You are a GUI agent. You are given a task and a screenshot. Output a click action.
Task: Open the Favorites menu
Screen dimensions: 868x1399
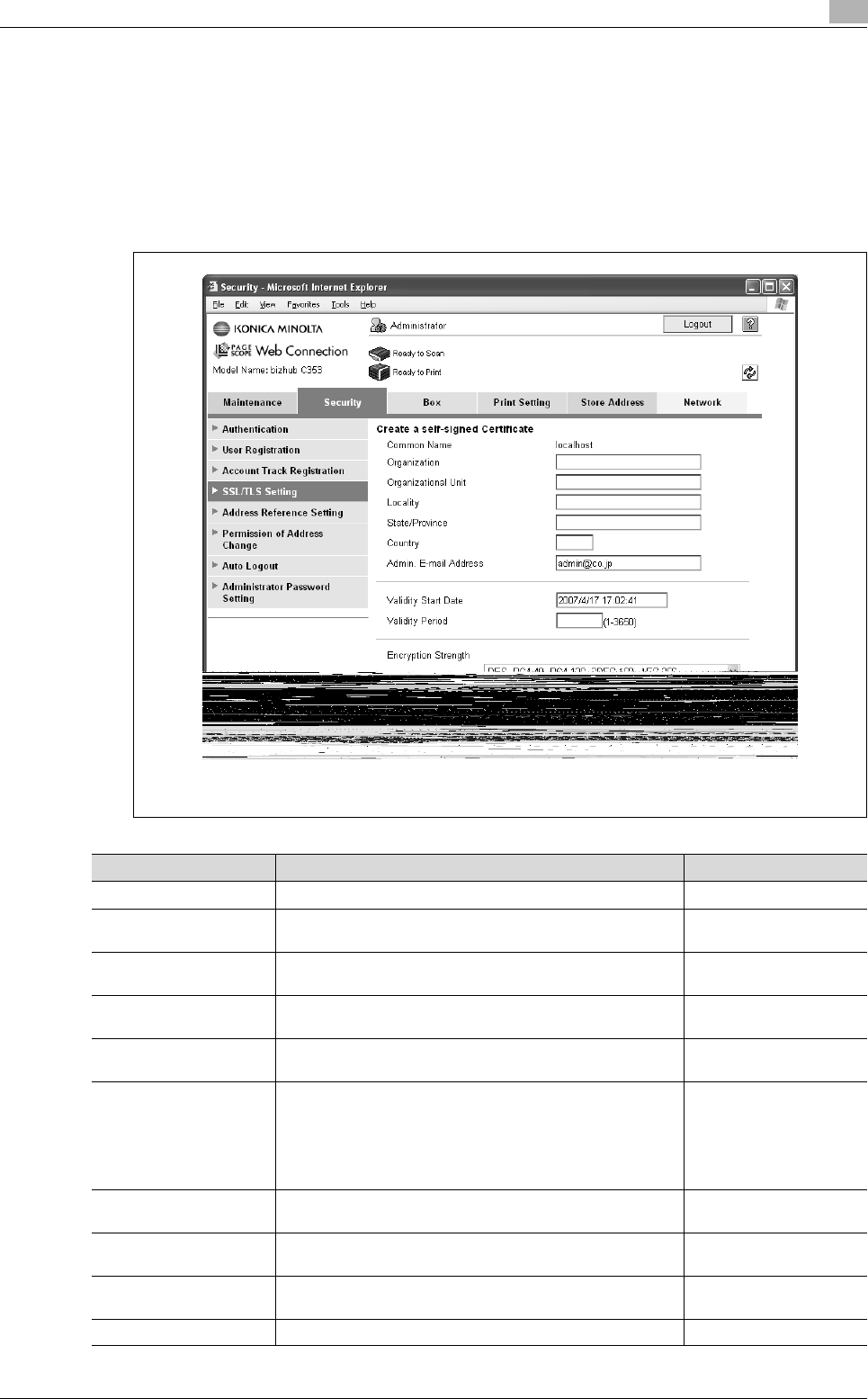tap(303, 305)
